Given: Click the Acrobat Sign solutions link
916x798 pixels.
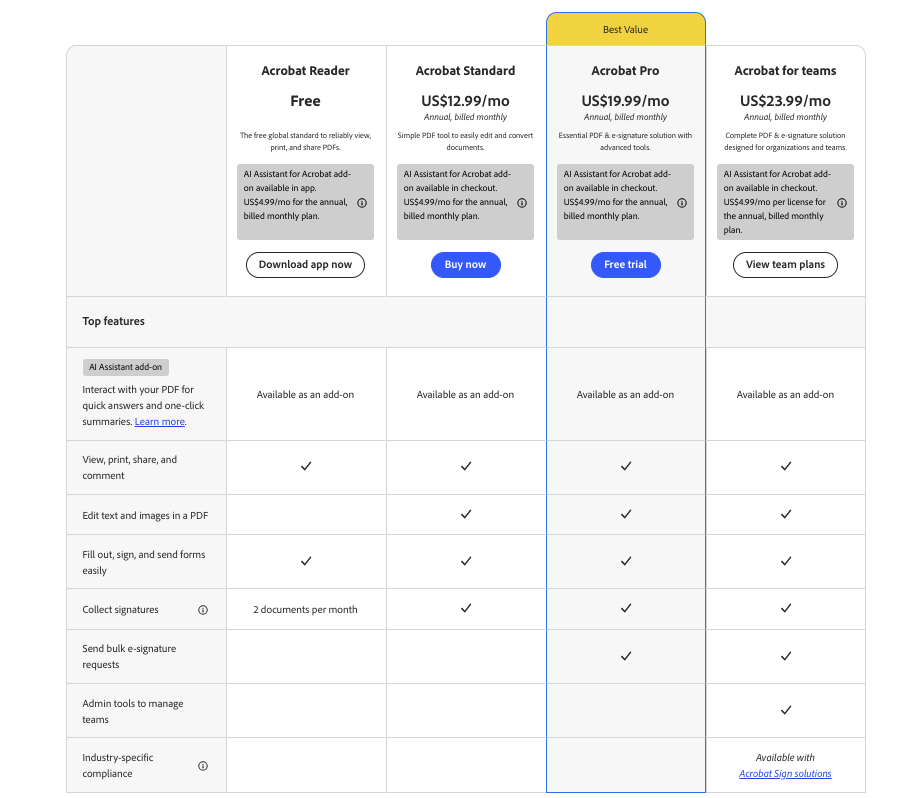Looking at the screenshot, I should pos(785,773).
